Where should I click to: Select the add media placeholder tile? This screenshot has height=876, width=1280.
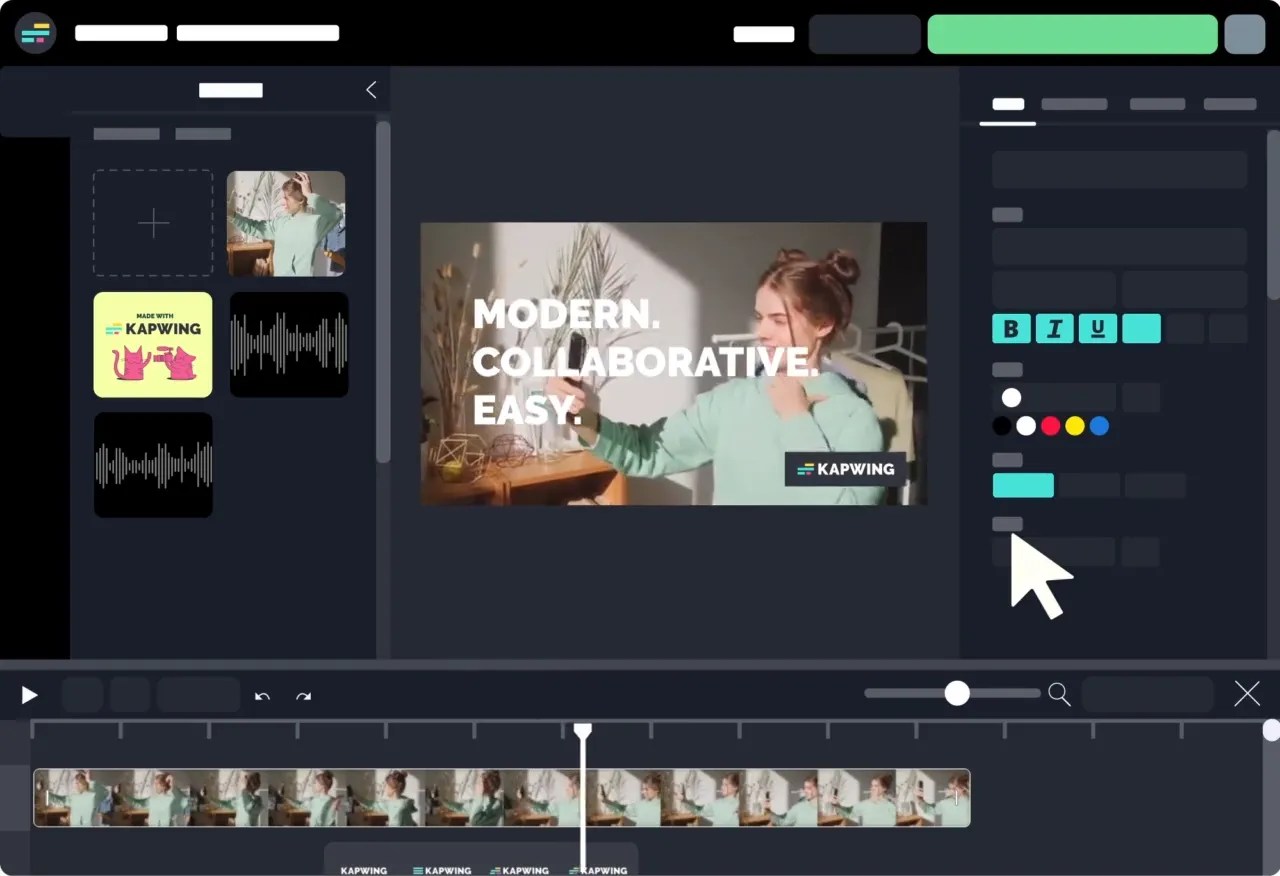click(x=152, y=222)
